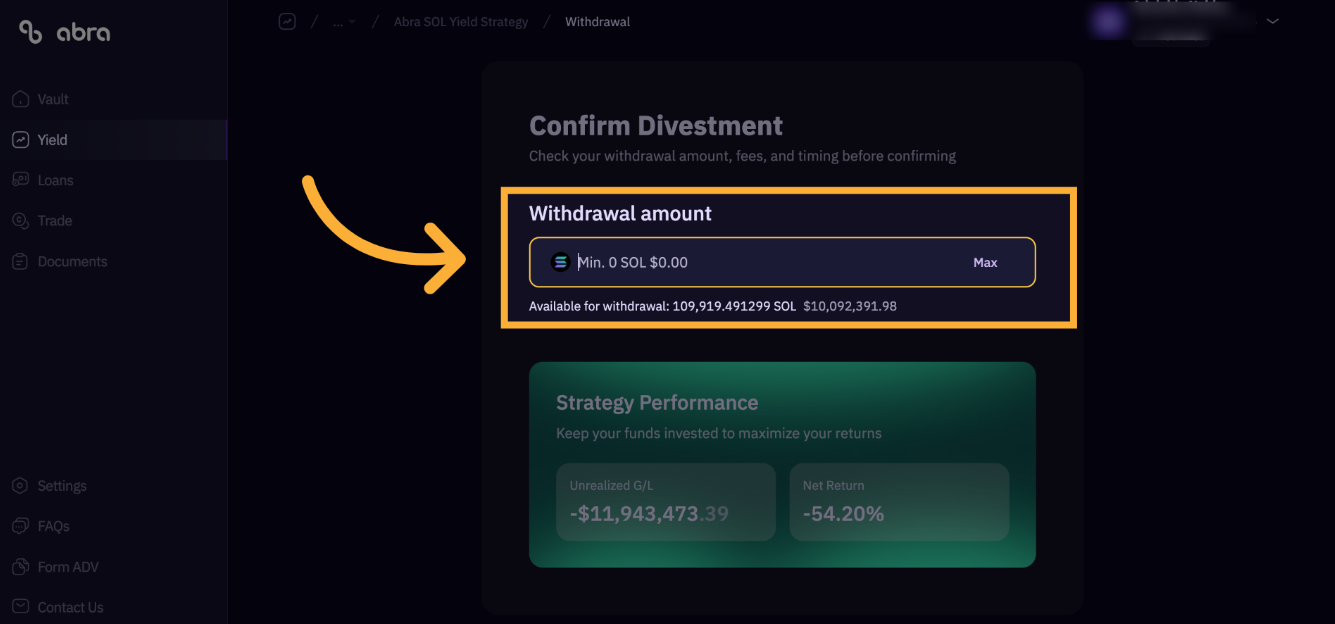Open the FAQs chat icon
This screenshot has width=1335, height=624.
20,526
